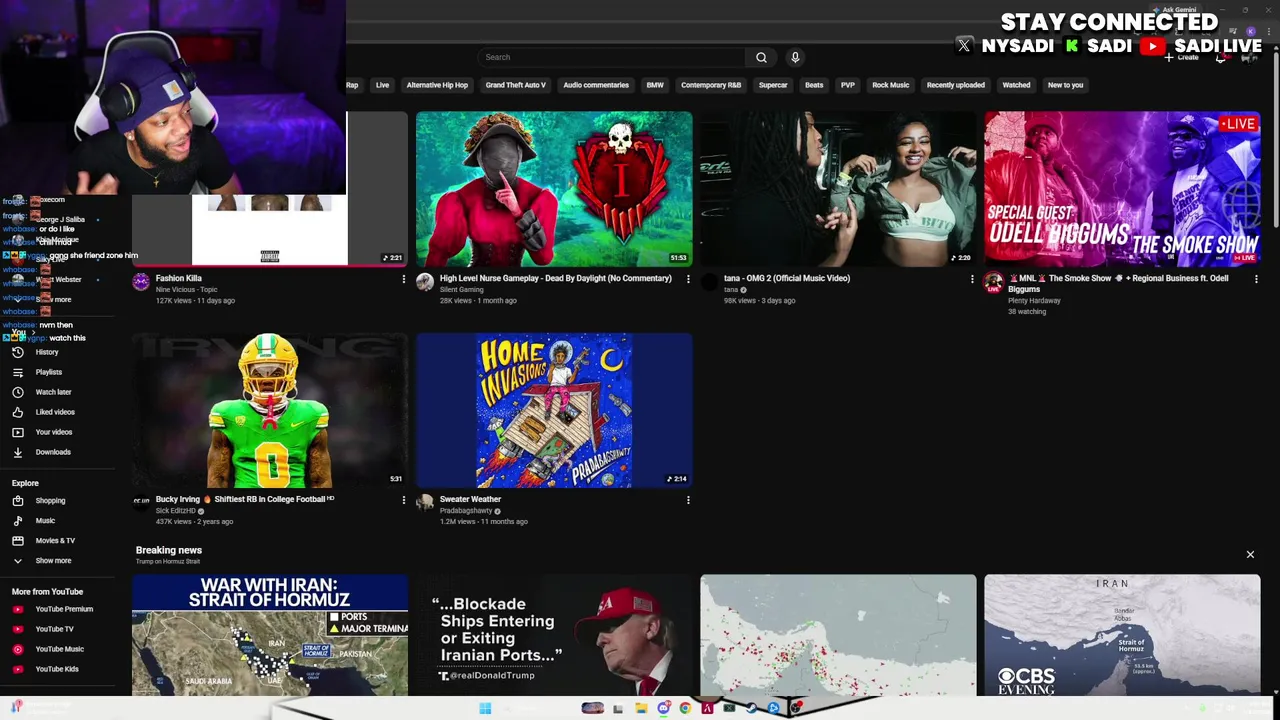The height and width of the screenshot is (720, 1280).
Task: Select the Contemporary R&B chip
Action: [x=711, y=85]
